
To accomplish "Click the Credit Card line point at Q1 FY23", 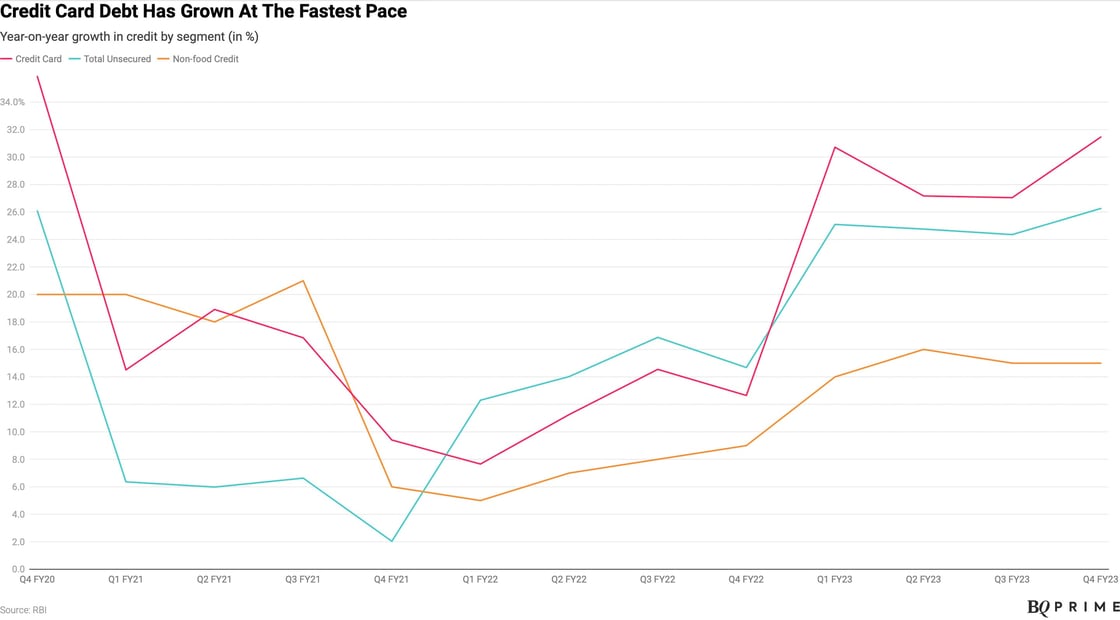I will (x=835, y=147).
